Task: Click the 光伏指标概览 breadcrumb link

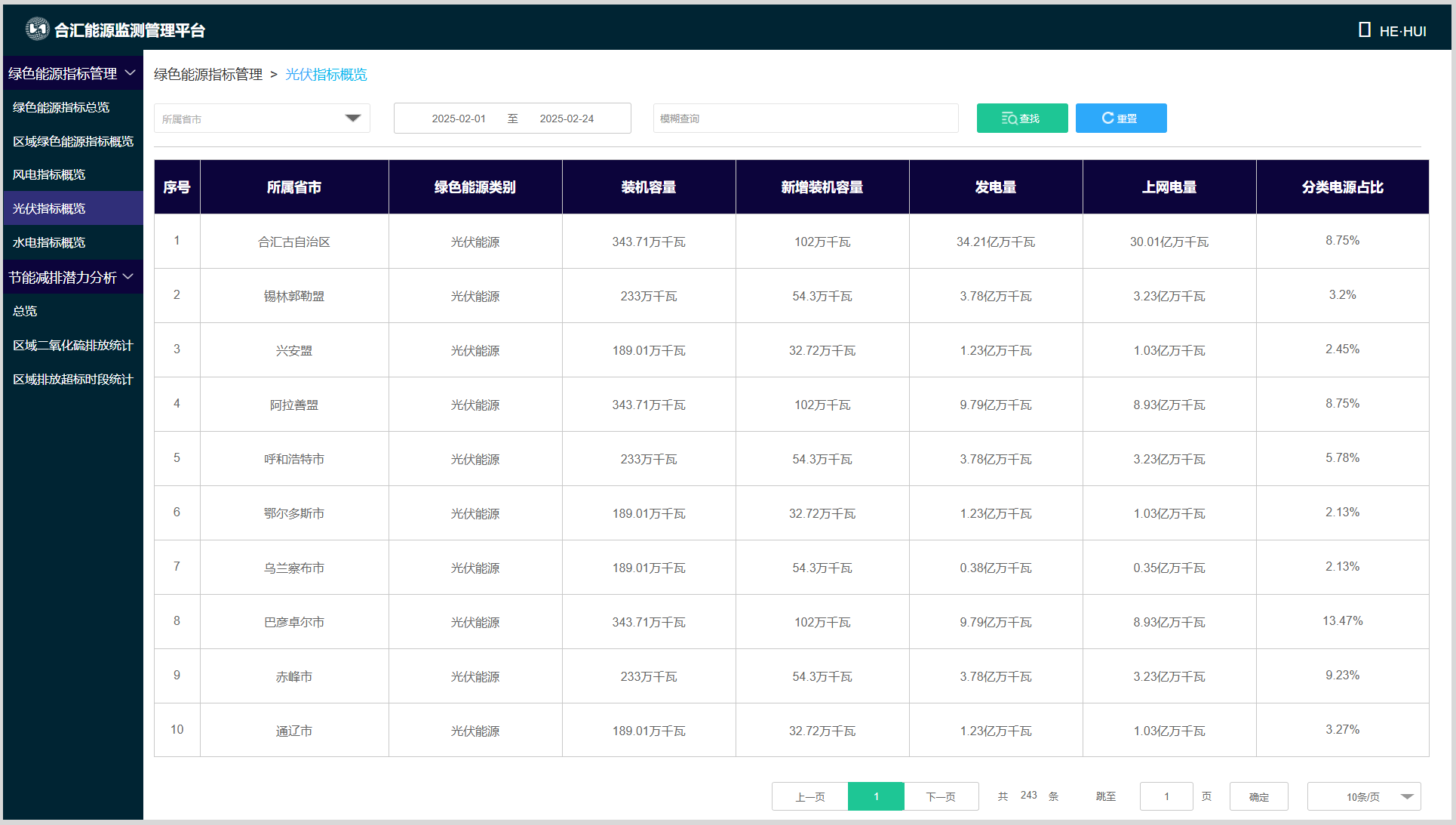Action: click(326, 75)
